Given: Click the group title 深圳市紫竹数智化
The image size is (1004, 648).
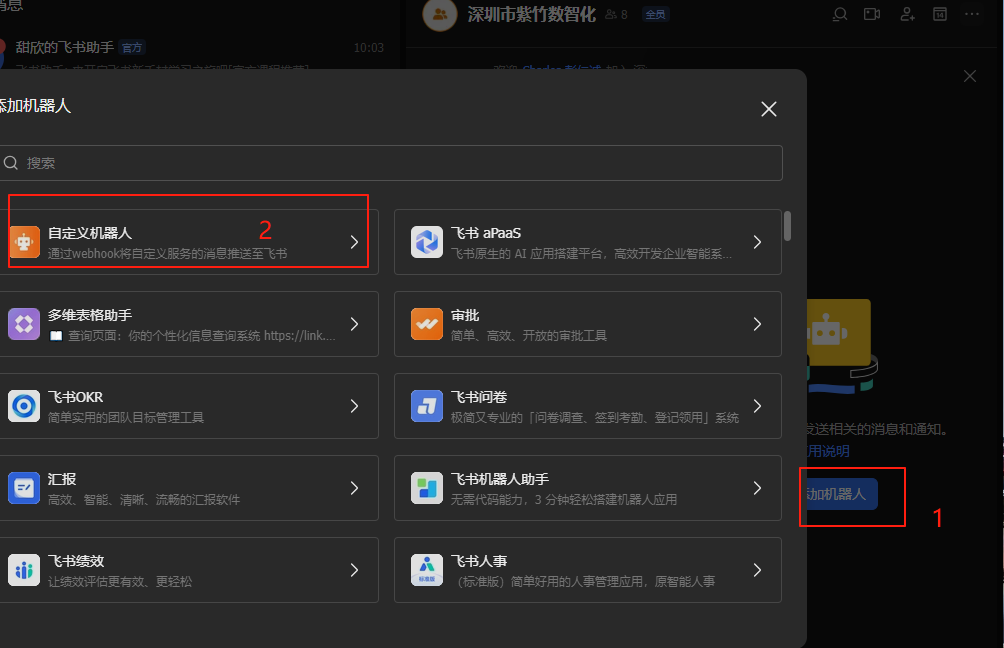Looking at the screenshot, I should (531, 14).
